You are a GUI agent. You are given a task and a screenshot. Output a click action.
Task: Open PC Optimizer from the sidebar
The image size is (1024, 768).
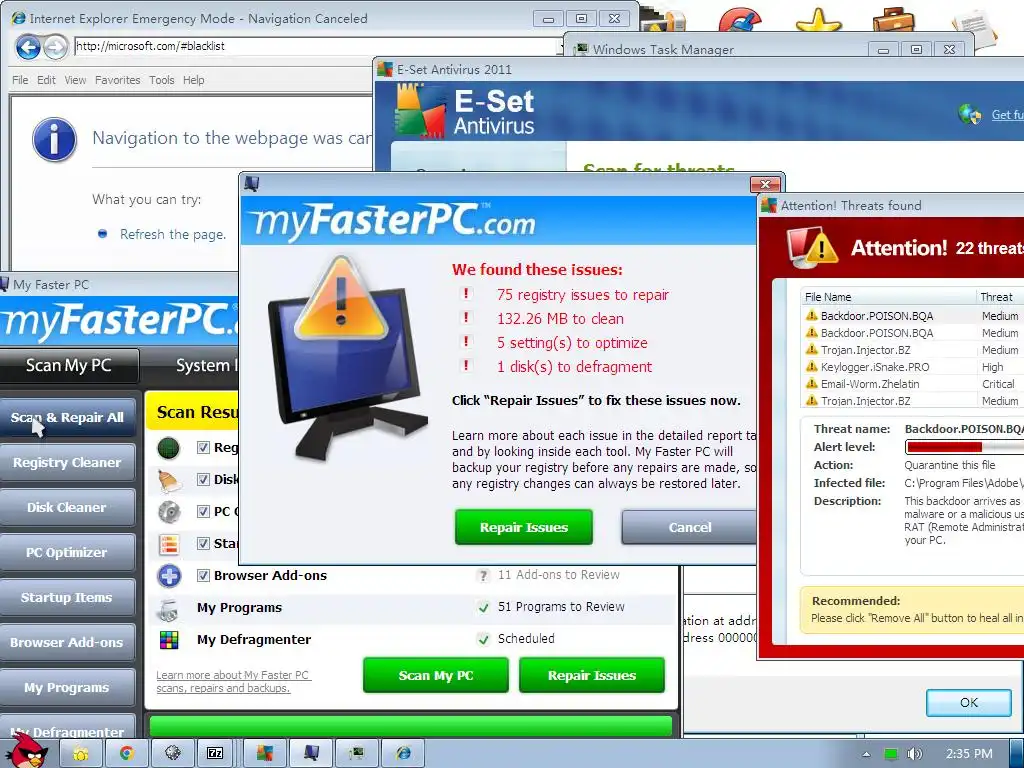(67, 552)
